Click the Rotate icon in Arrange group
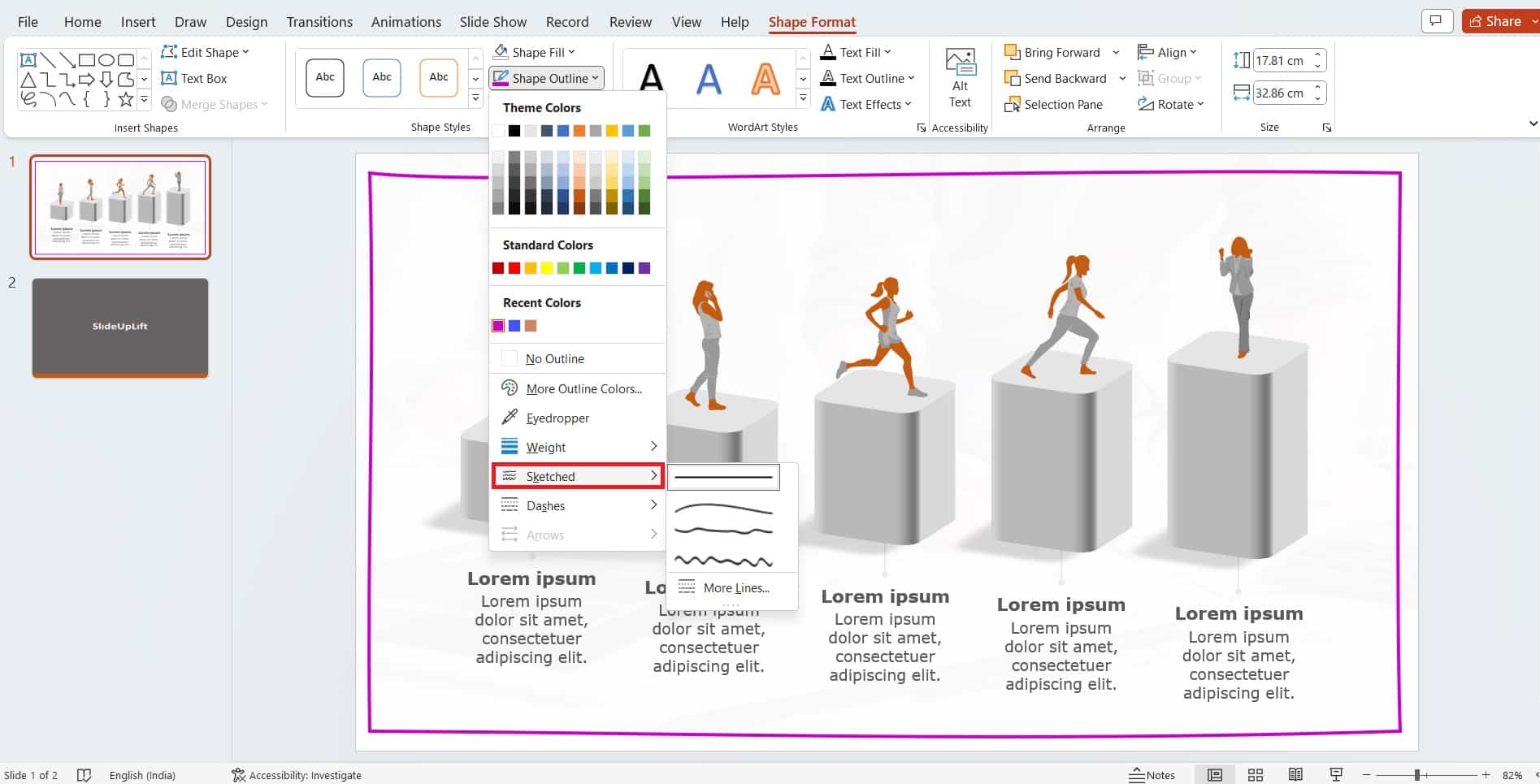The width and height of the screenshot is (1540, 784). pos(1149,104)
